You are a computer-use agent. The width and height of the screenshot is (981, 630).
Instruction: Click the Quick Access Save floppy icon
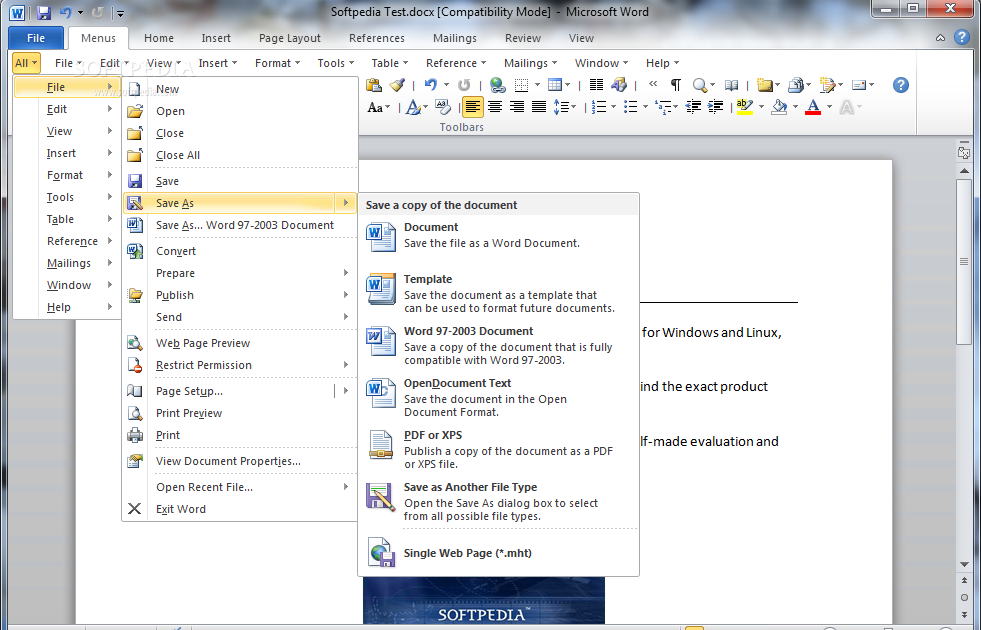43,12
